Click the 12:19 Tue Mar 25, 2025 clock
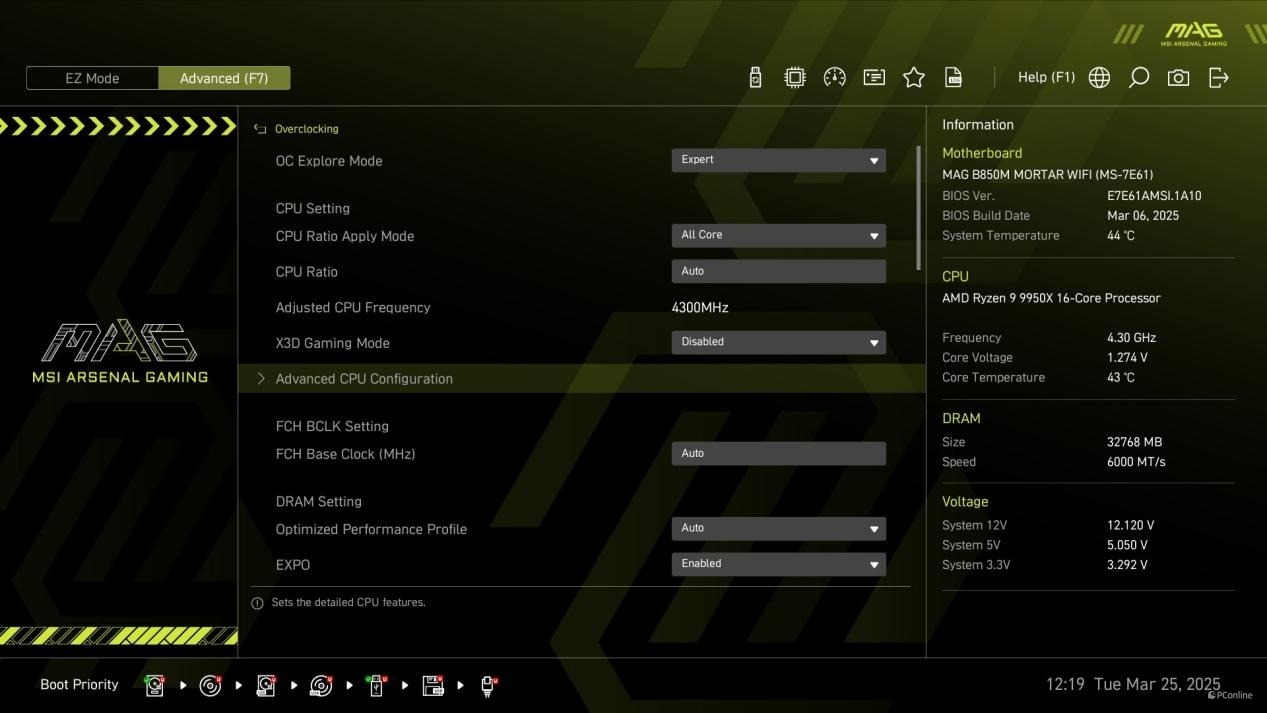 click(1133, 685)
